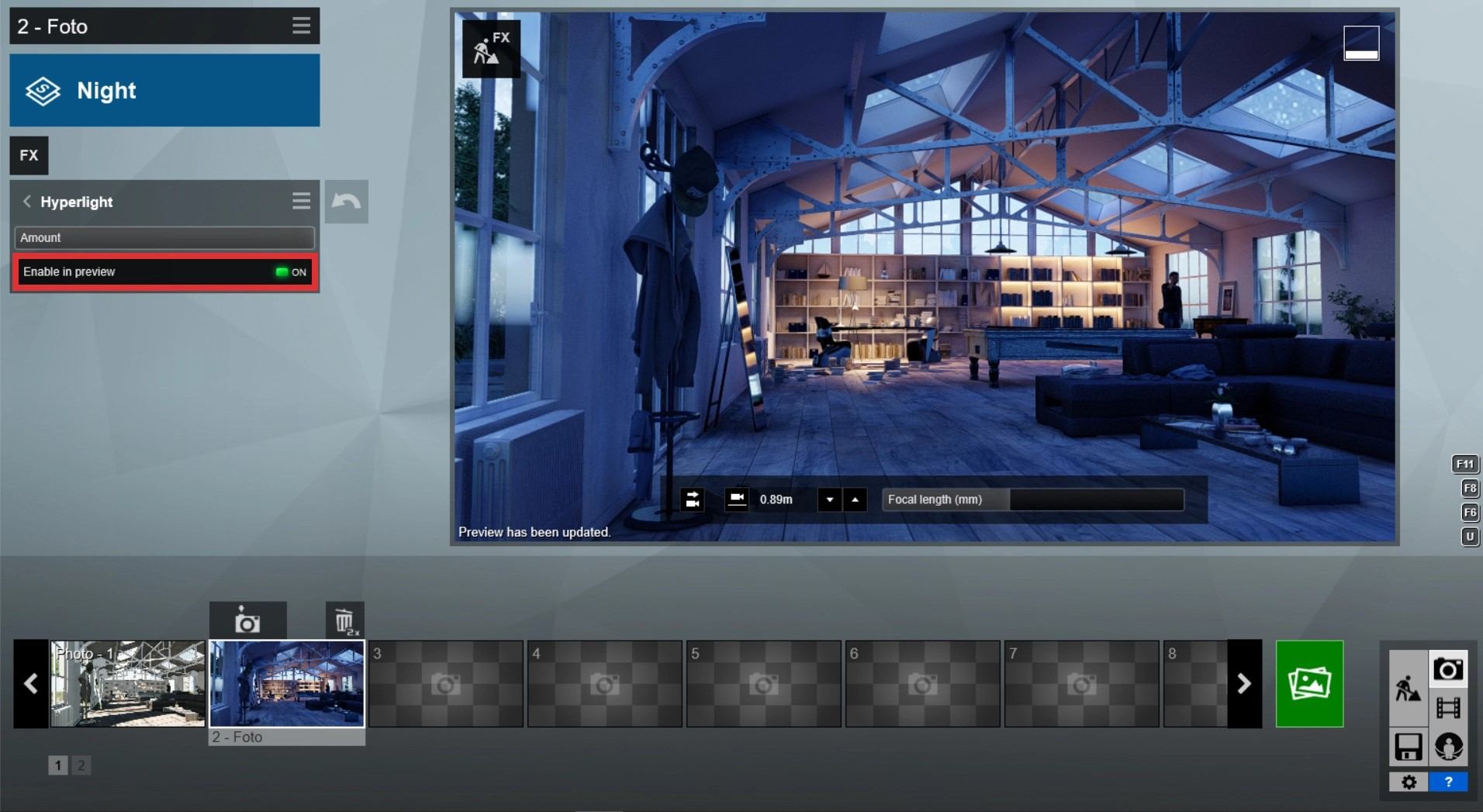Viewport: 1483px width, 812px height.
Task: Toggle the F11 display shortcut button
Action: point(1464,464)
